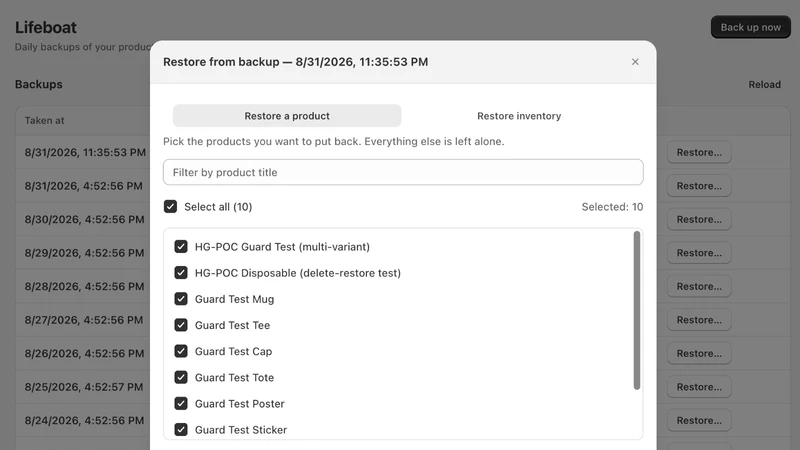Image resolution: width=800 pixels, height=450 pixels.
Task: Switch to the Restore inventory tab
Action: pyautogui.click(x=519, y=116)
